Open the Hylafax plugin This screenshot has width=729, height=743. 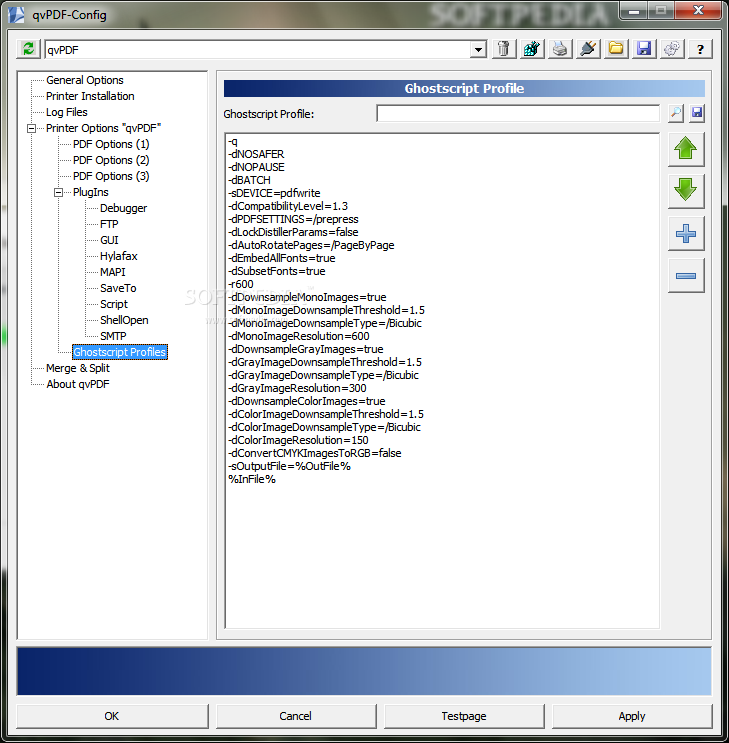coord(118,256)
